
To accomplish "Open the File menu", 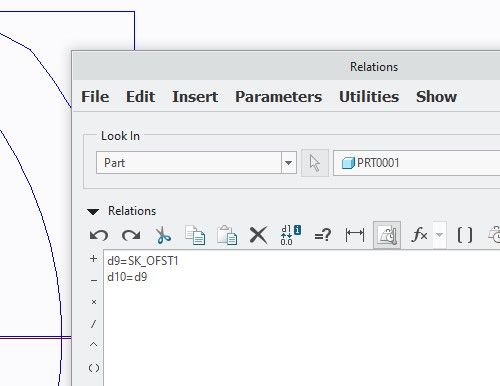I will pos(95,97).
